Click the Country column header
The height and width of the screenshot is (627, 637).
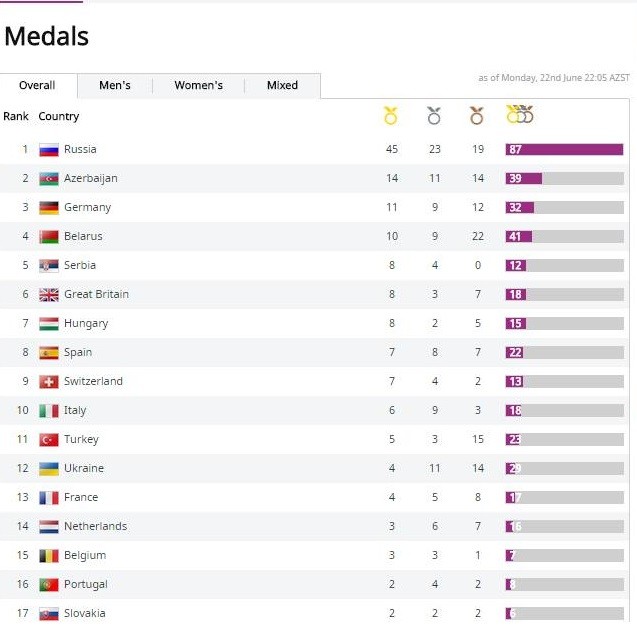coord(59,117)
